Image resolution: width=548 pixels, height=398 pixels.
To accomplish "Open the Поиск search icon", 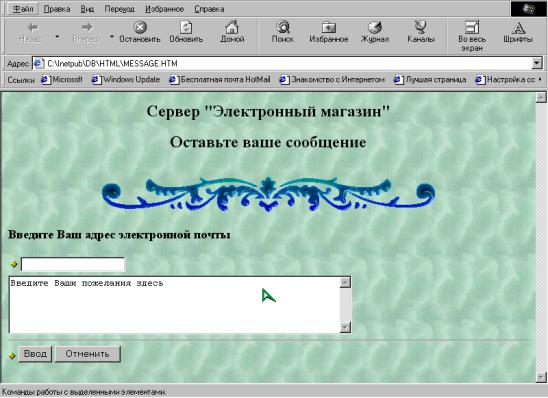I will click(283, 27).
